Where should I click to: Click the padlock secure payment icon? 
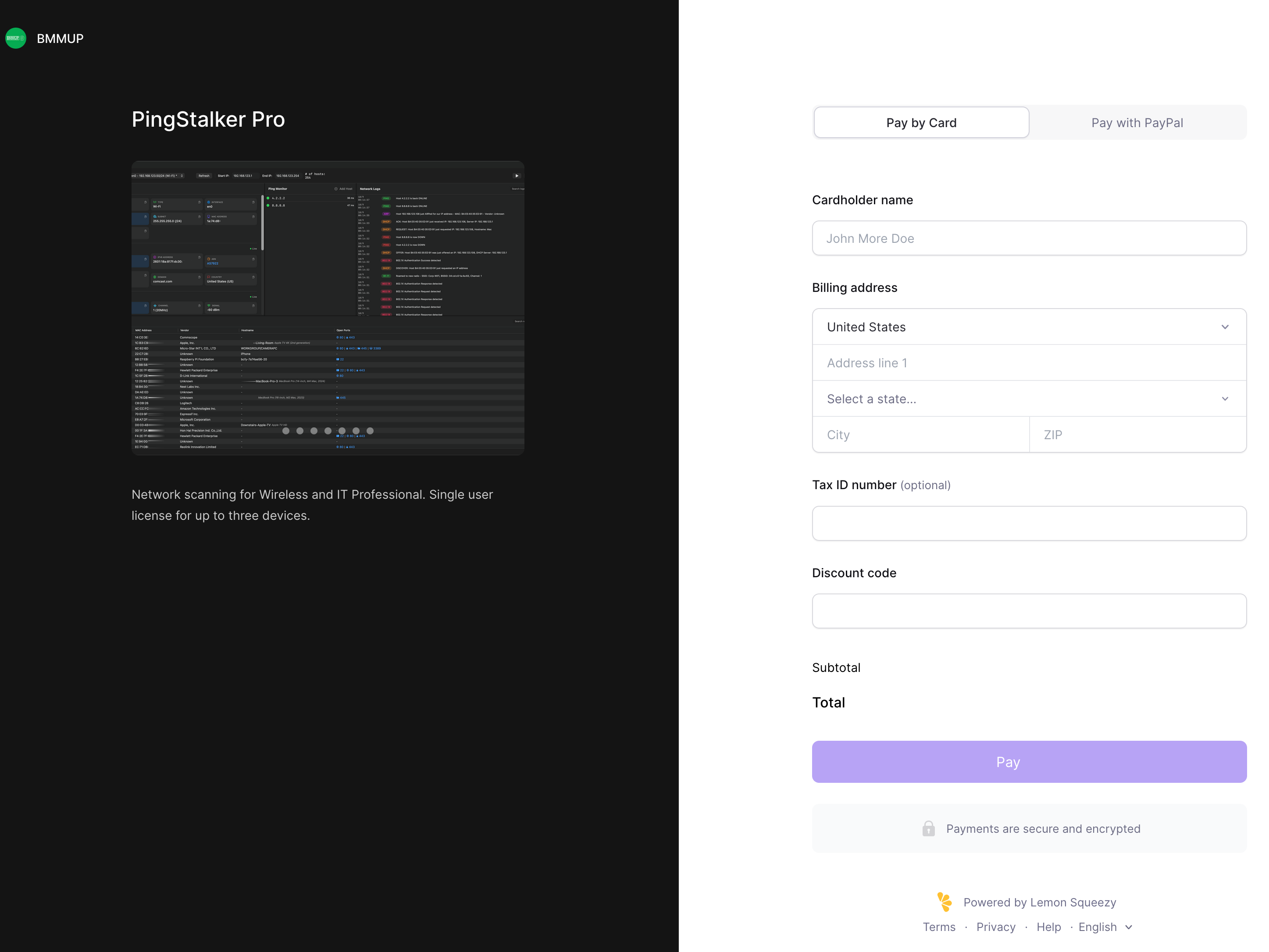pyautogui.click(x=928, y=829)
